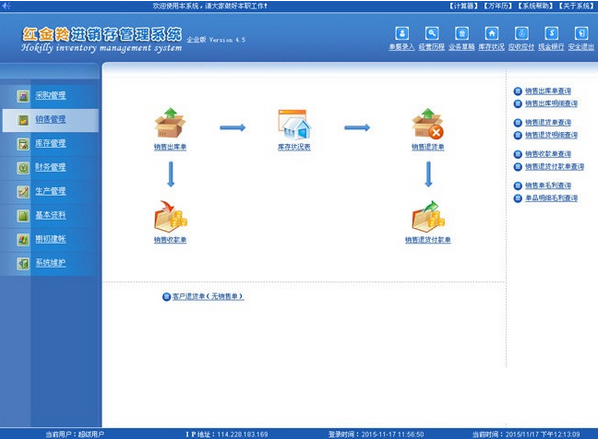The height and width of the screenshot is (439, 599).
Task: Open the 销售出库单 box icon
Action: click(x=170, y=123)
